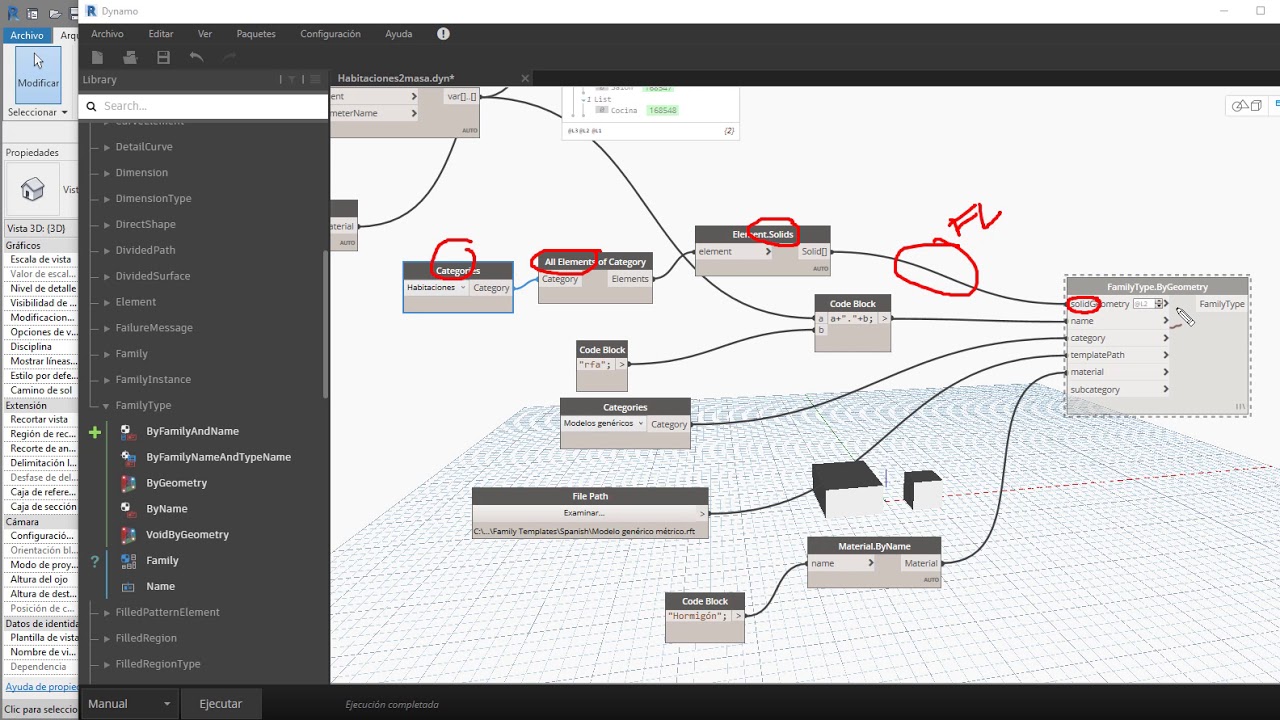1280x720 pixels.
Task: Click the Revit open folder icon
Action: click(x=54, y=14)
